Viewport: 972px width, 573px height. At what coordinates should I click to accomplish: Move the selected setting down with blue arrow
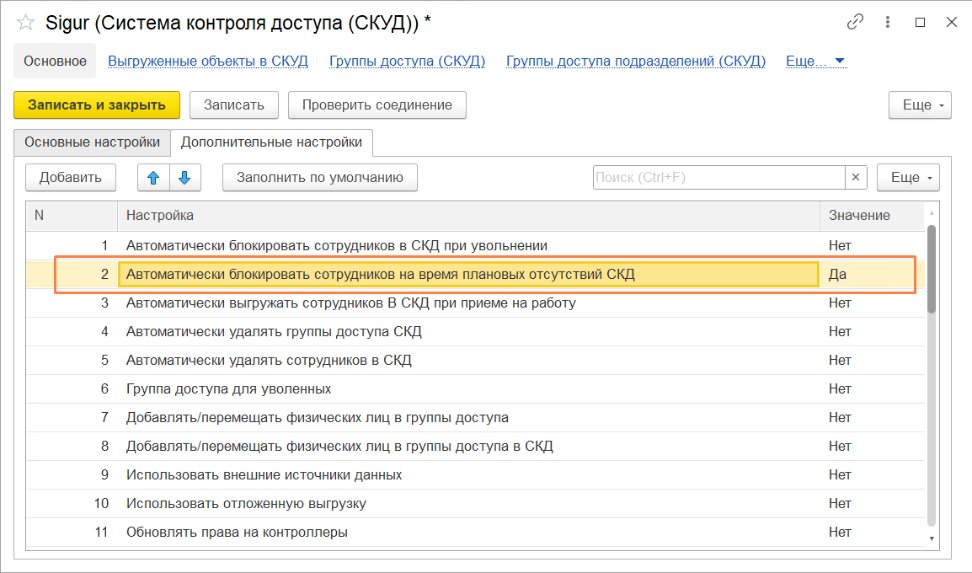185,178
